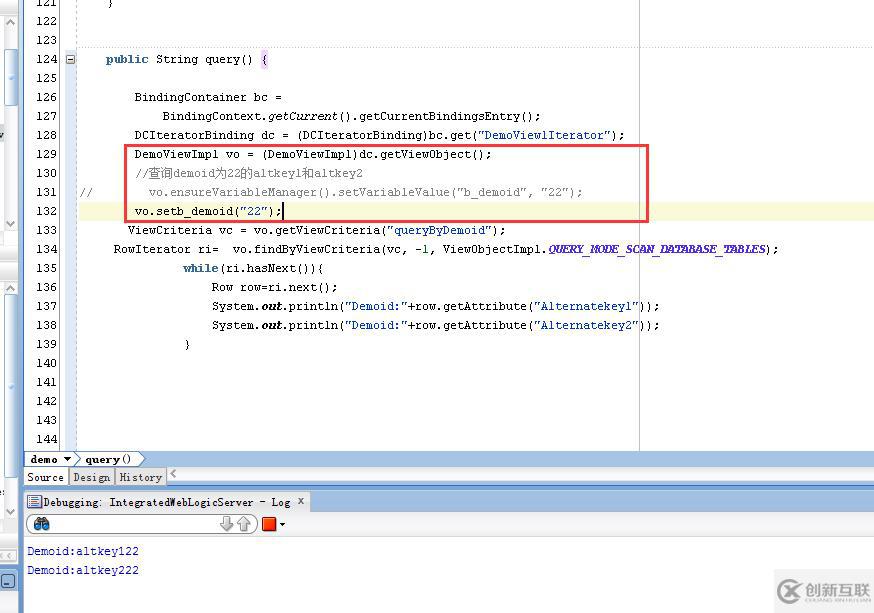The width and height of the screenshot is (874, 613).
Task: Close the IntegratedWebLogicServer Log tab
Action: click(301, 501)
